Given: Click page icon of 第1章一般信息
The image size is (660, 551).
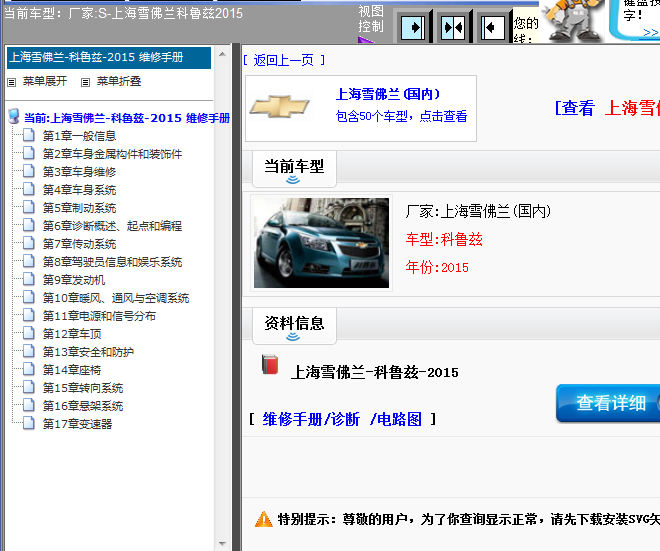Looking at the screenshot, I should 29,135.
